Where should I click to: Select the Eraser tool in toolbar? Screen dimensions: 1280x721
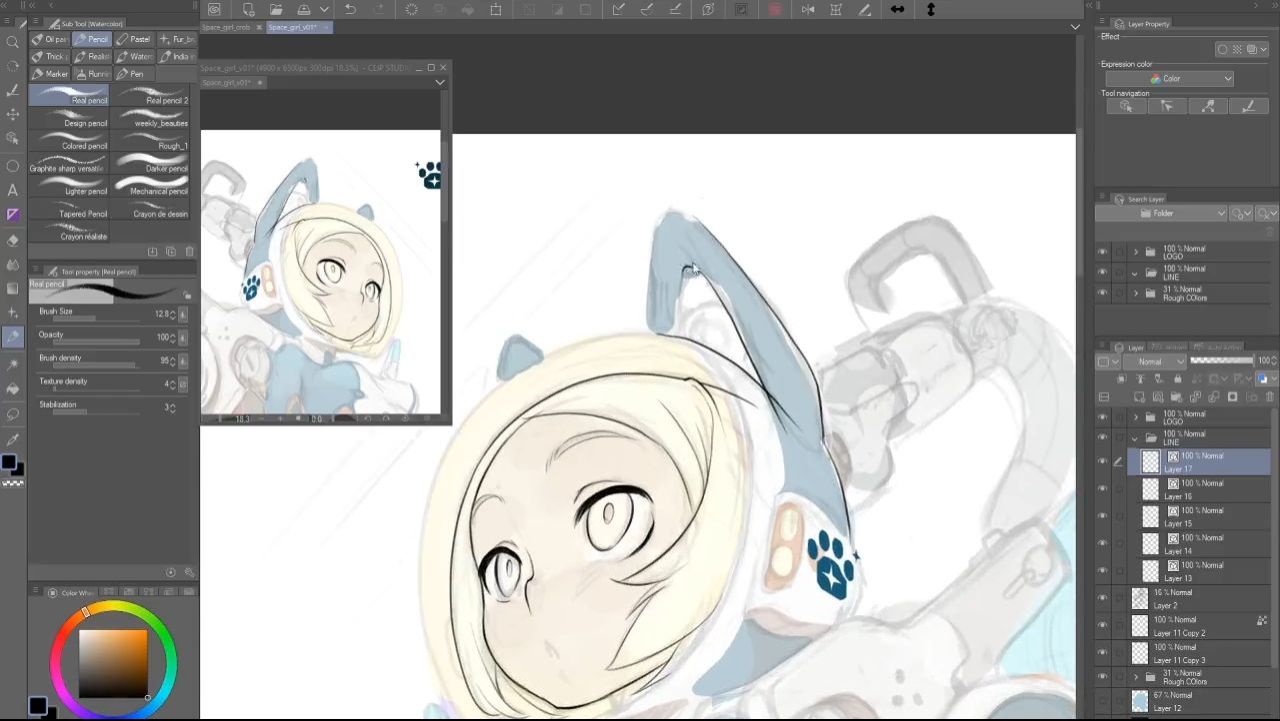(x=13, y=240)
